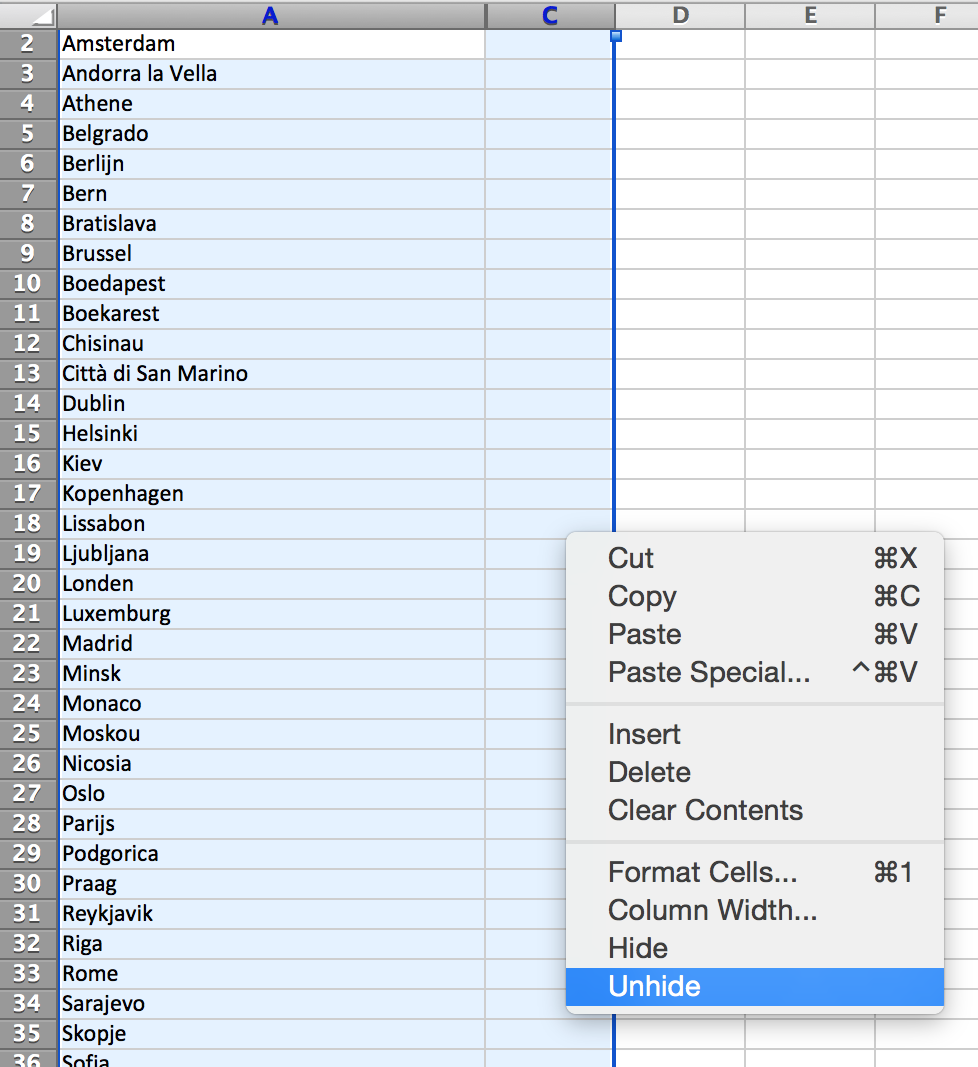
Task: Click Unhide in the context menu
Action: (654, 987)
